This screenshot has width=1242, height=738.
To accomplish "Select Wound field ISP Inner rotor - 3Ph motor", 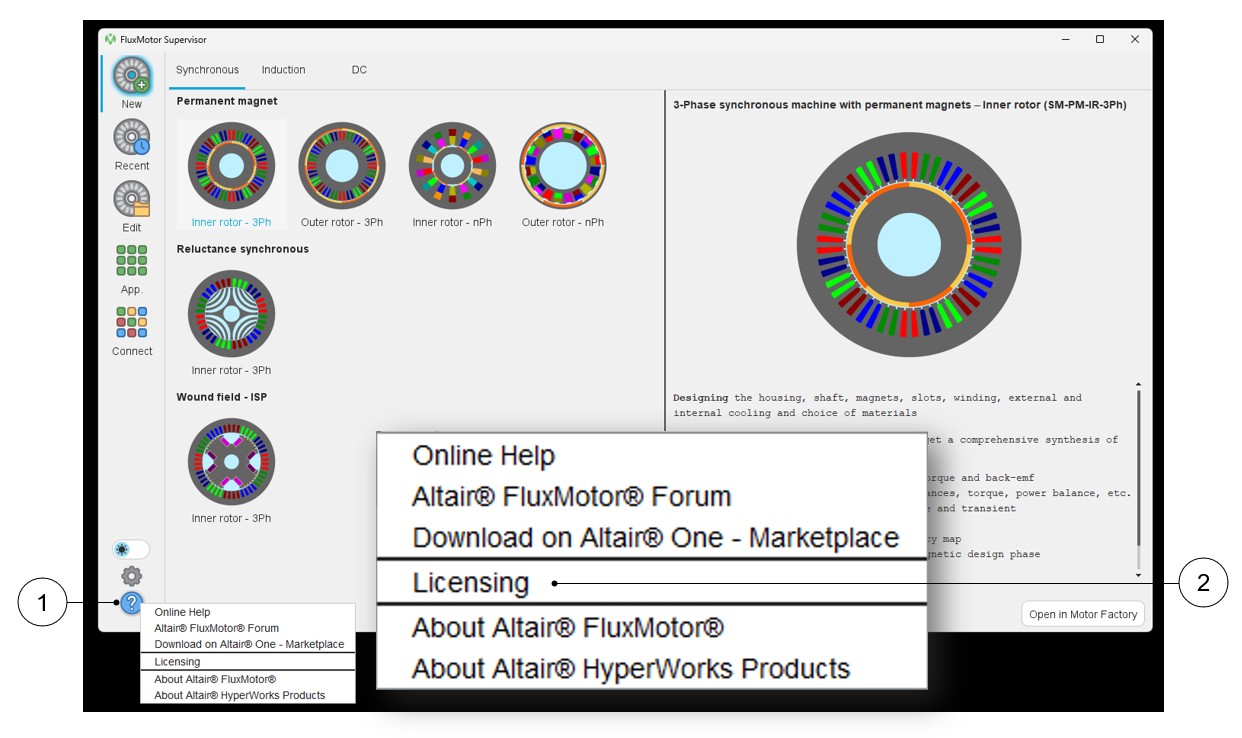I will tap(231, 462).
